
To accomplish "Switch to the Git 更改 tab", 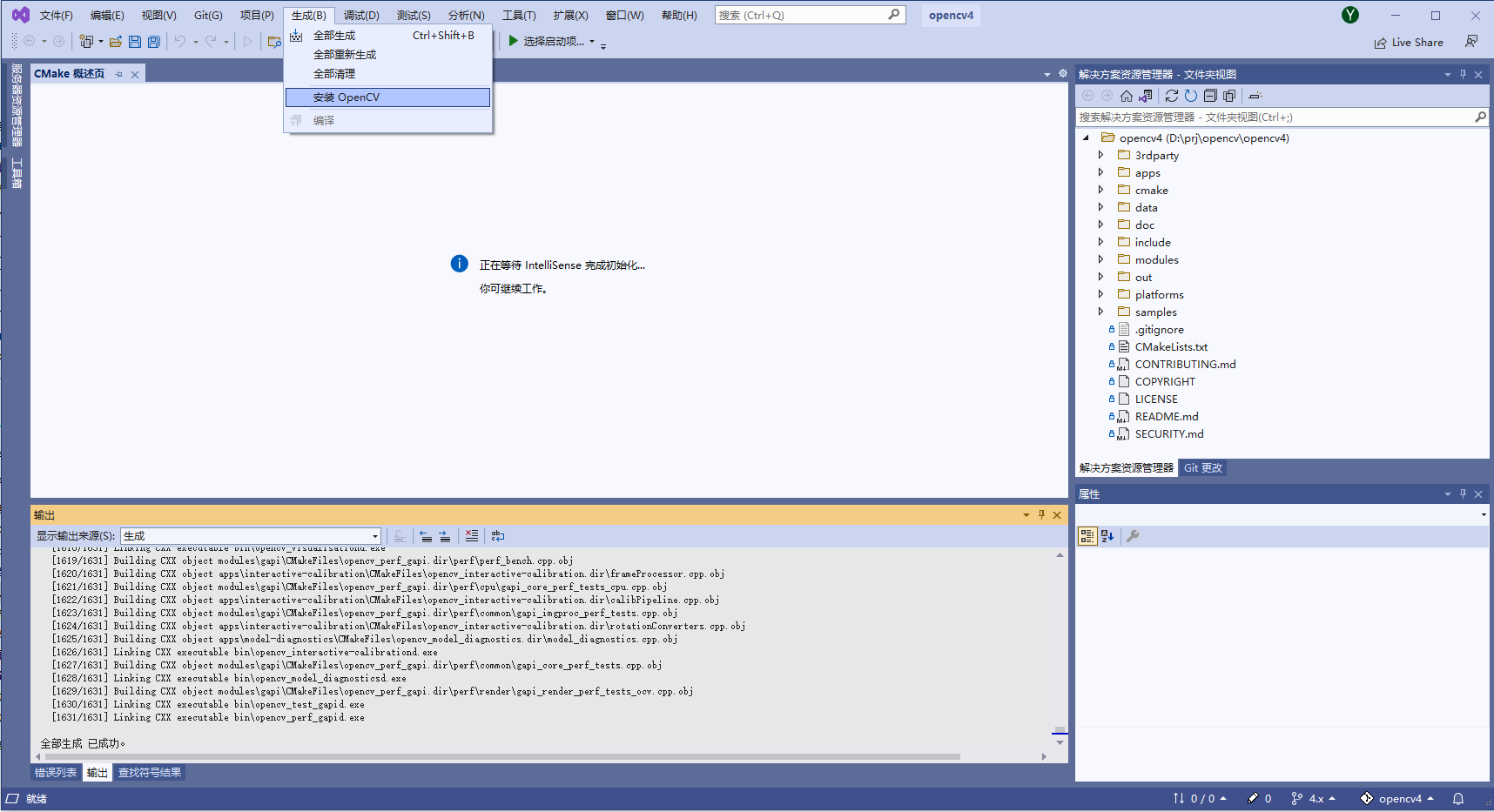I will (x=1202, y=467).
